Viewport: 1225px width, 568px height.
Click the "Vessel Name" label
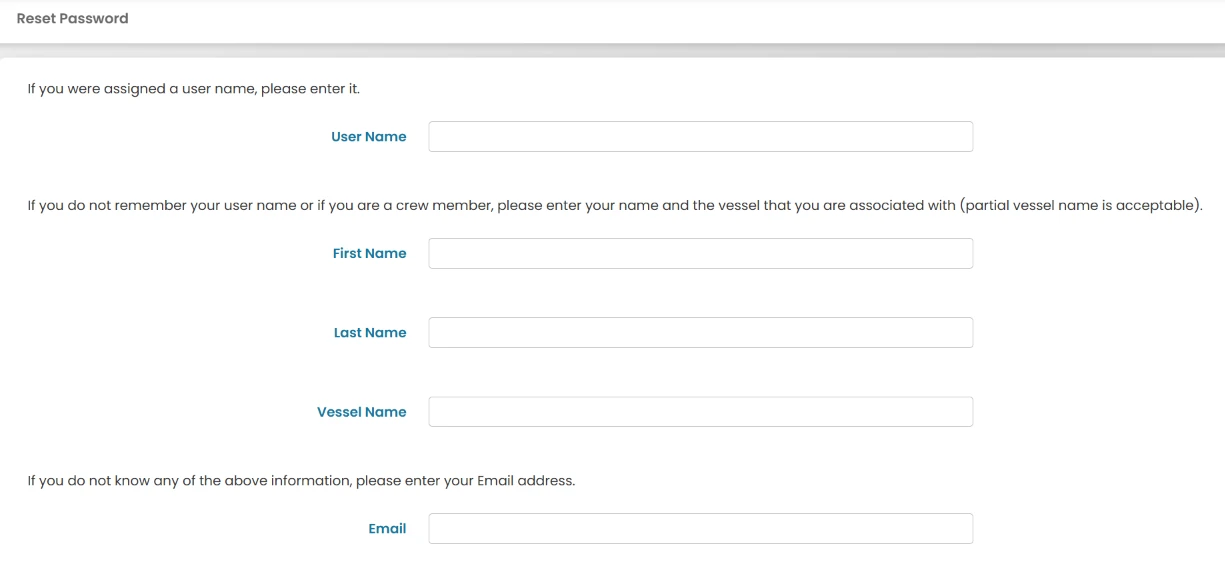pyautogui.click(x=362, y=412)
